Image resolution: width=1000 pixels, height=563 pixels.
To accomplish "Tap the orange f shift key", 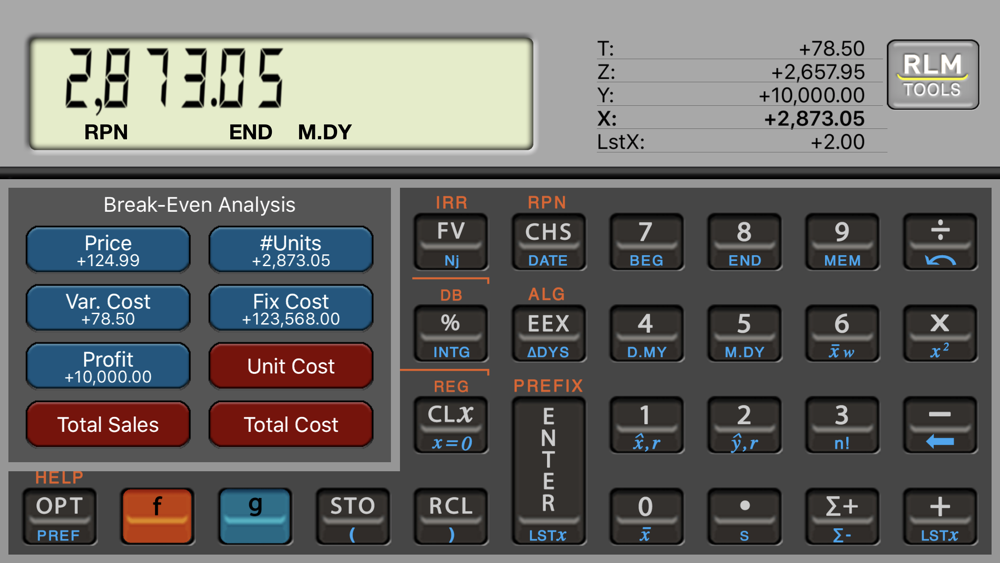I will coord(157,516).
